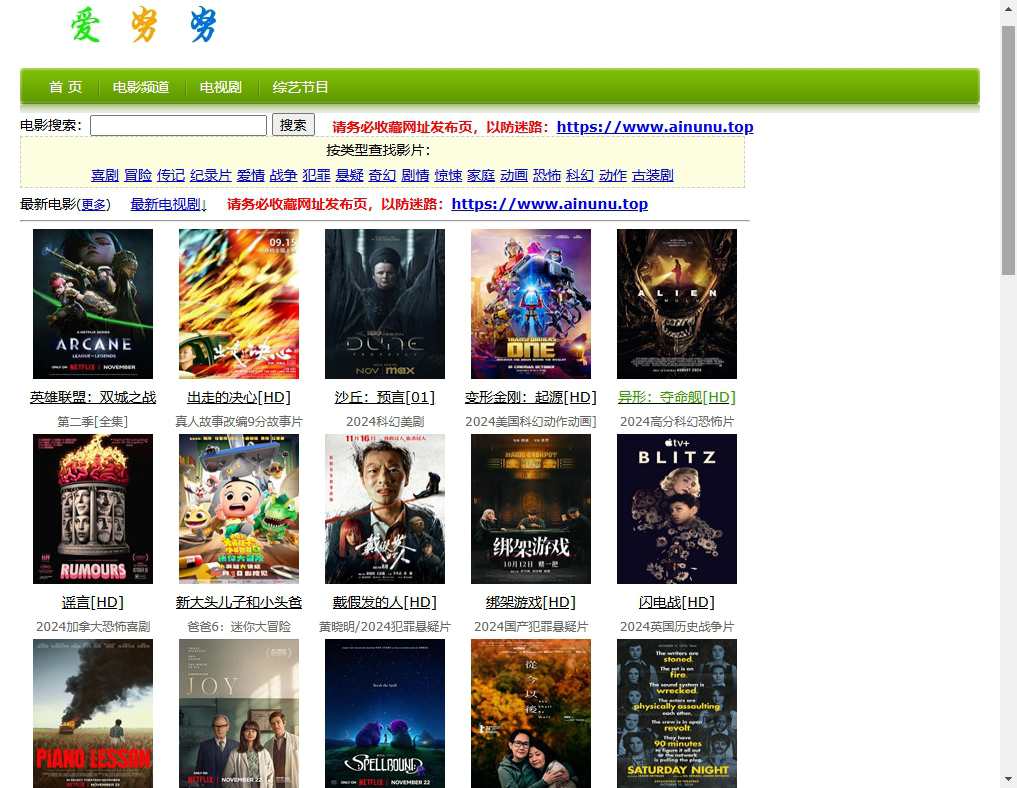Open the ainunu.top link in the 最新电影 row
Screen dimensions: 1017x788
click(549, 204)
